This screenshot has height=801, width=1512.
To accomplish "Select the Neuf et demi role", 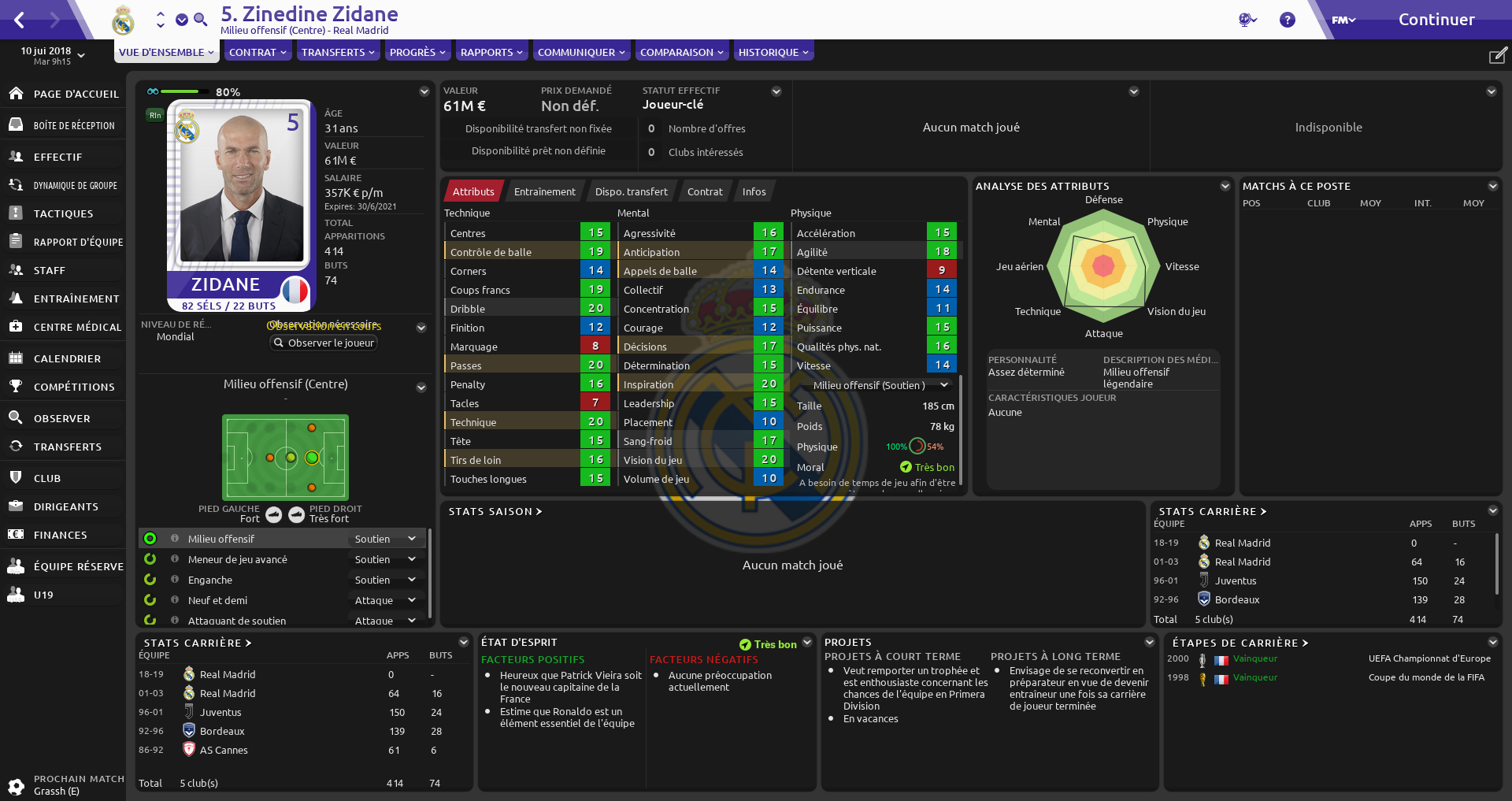I will (150, 600).
